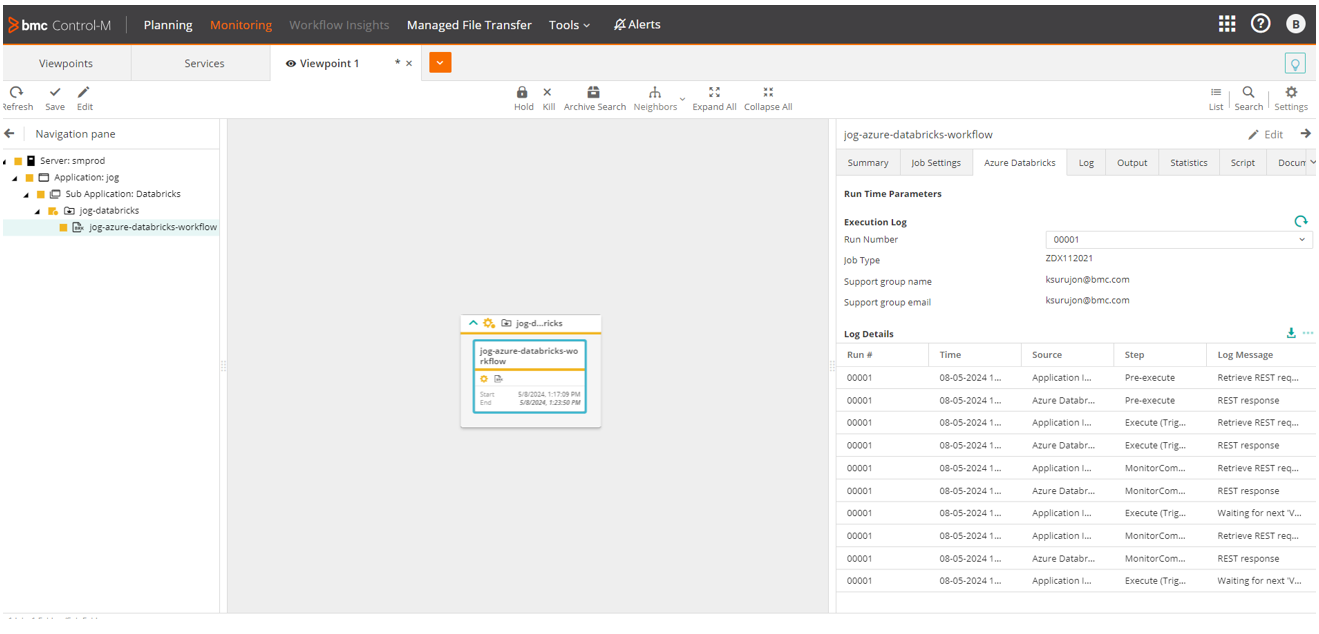Collapse Sub Application: Databricks node
The height and width of the screenshot is (634, 1319).
click(x=27, y=194)
